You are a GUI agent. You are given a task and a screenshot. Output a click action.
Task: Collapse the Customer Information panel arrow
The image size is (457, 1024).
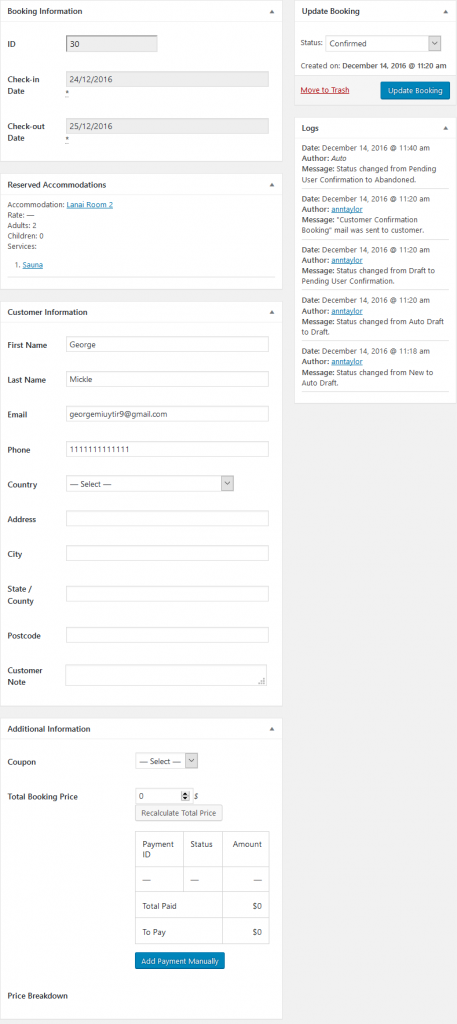pos(272,312)
